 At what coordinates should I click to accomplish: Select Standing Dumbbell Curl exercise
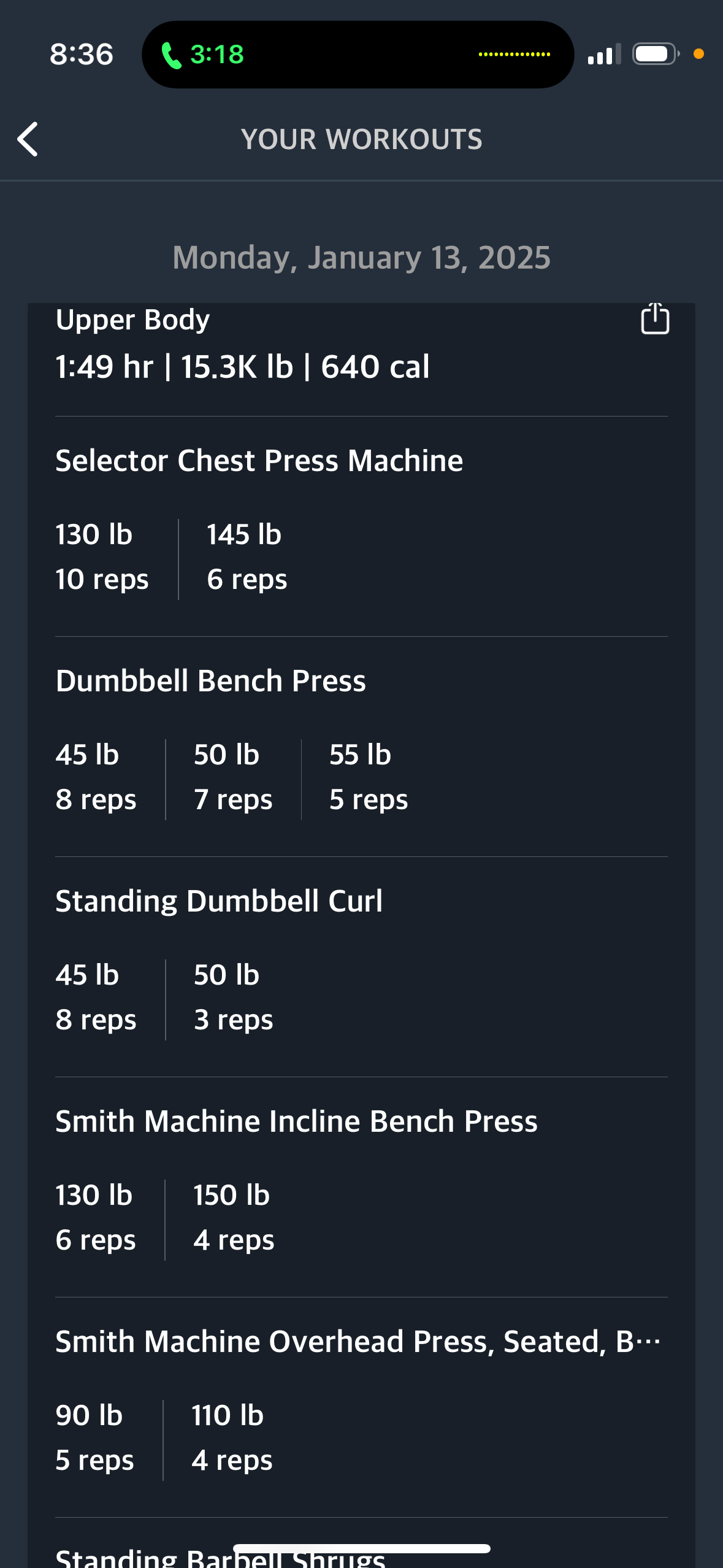tap(219, 901)
